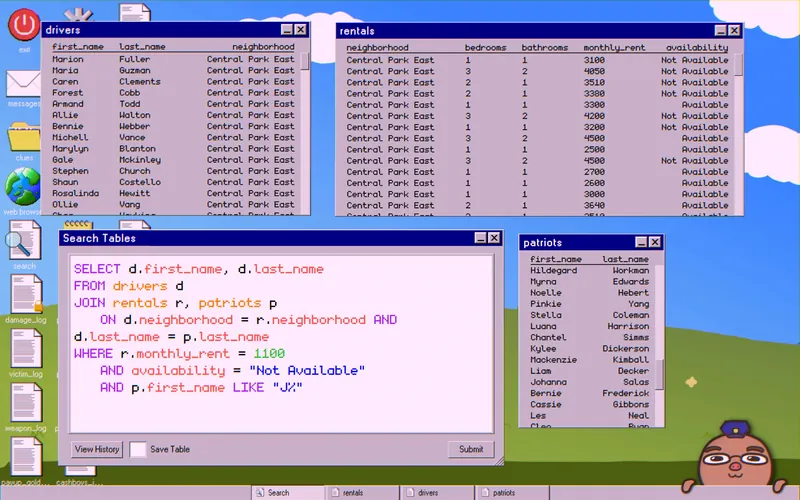The width and height of the screenshot is (800, 500).
Task: Minimize the drivers window
Action: click(x=287, y=30)
